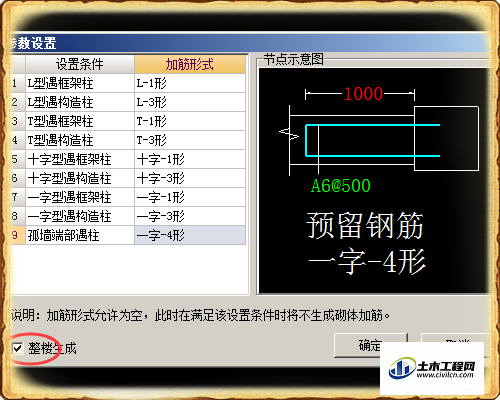Click the 一字-3形 reinforcement cell
Image resolution: width=500 pixels, height=400 pixels.
coord(190,216)
